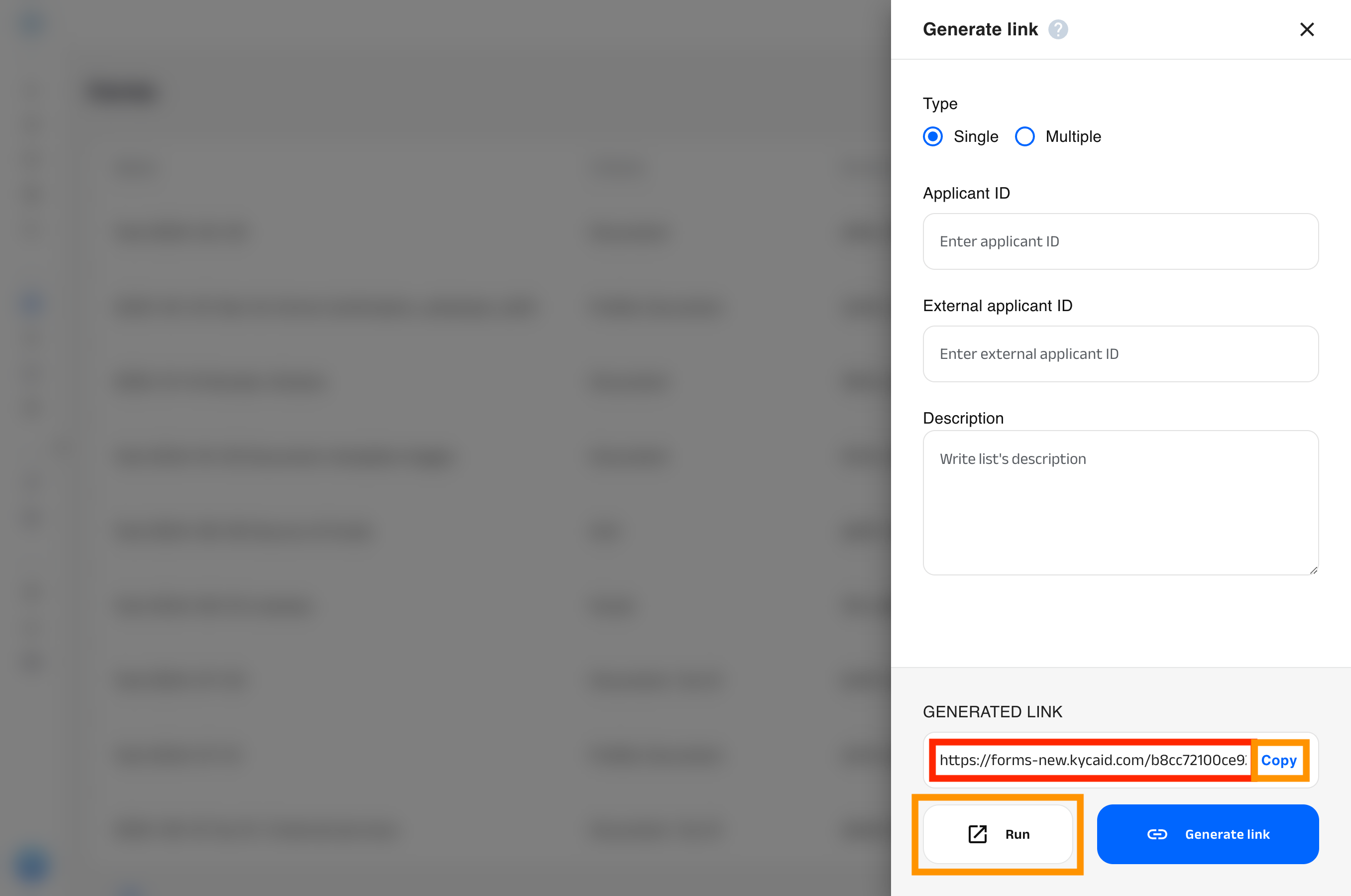Focus the Applicant ID input field

pyautogui.click(x=1121, y=241)
